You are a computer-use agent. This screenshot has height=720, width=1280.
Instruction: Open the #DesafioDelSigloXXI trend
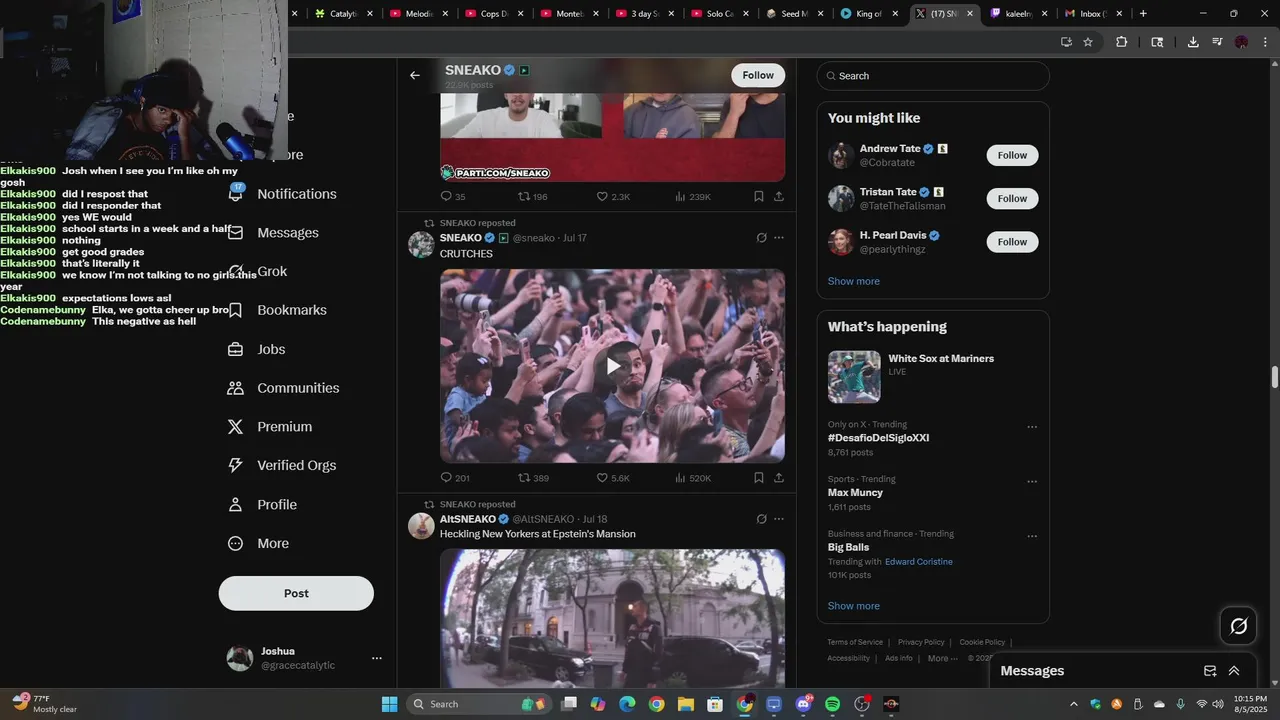coord(878,438)
